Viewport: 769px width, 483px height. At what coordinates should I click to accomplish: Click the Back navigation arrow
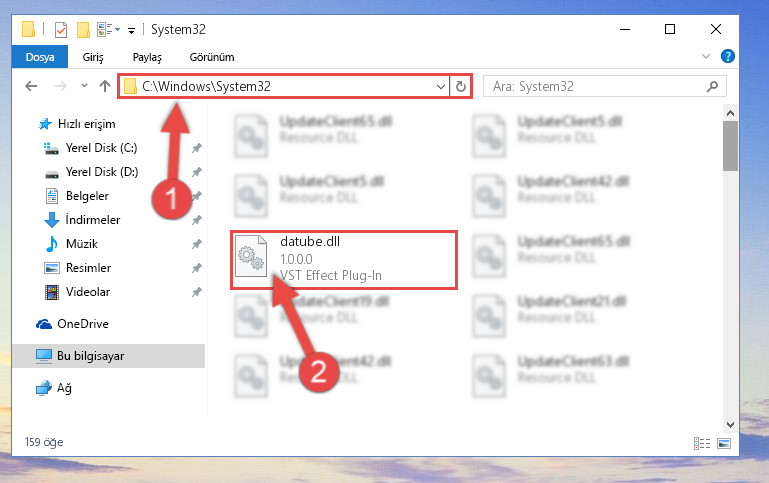[x=31, y=86]
